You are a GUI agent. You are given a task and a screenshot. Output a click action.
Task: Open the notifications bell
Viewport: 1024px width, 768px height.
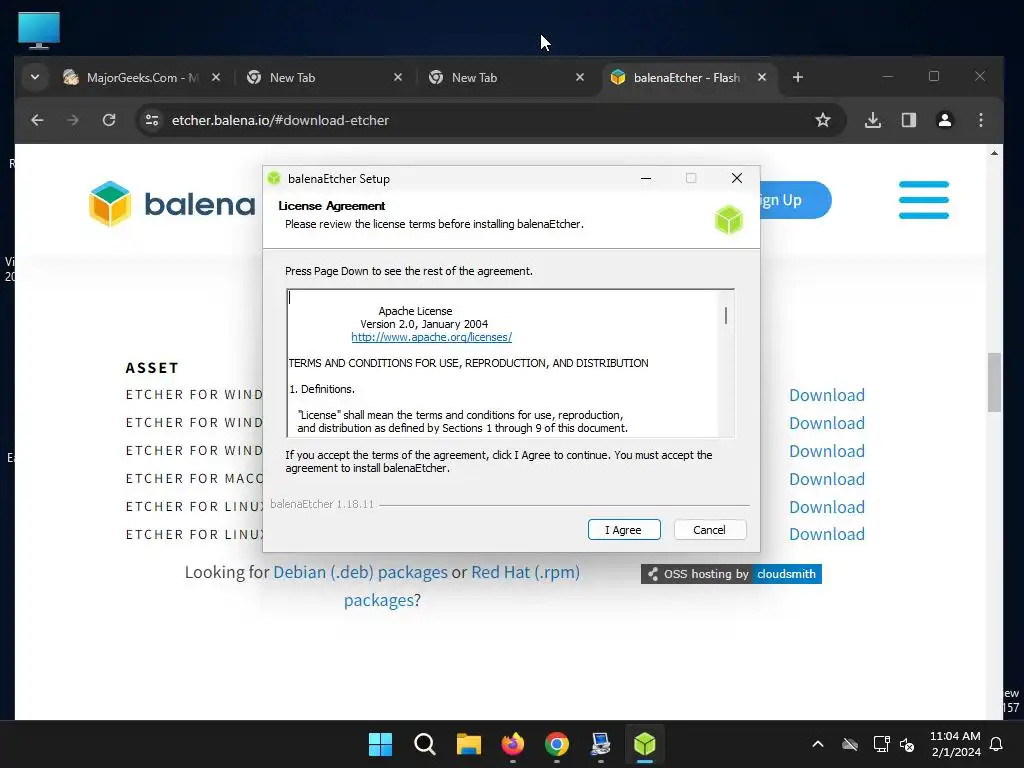(996, 744)
